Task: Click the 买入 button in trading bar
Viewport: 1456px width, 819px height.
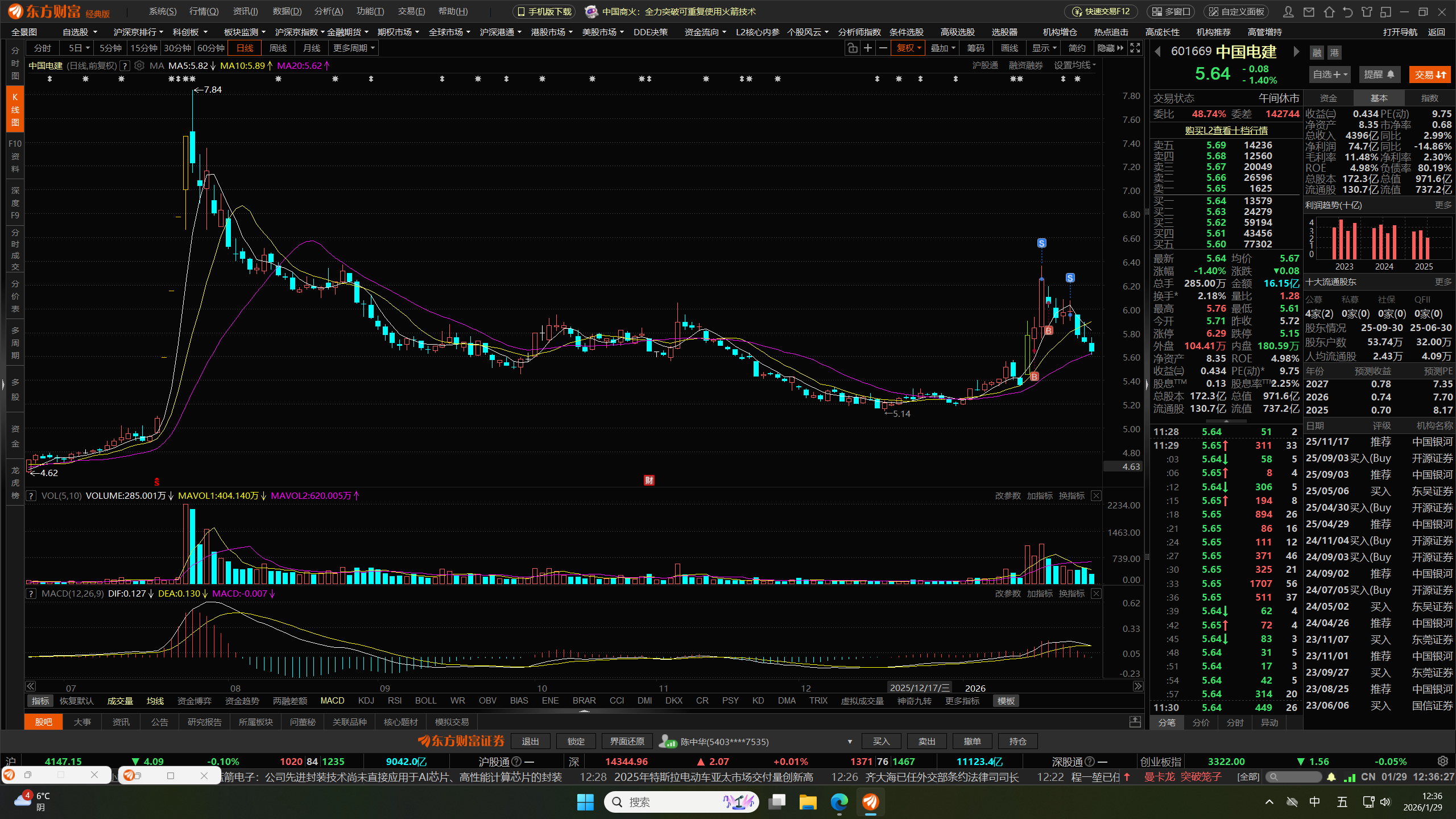Action: (x=880, y=741)
